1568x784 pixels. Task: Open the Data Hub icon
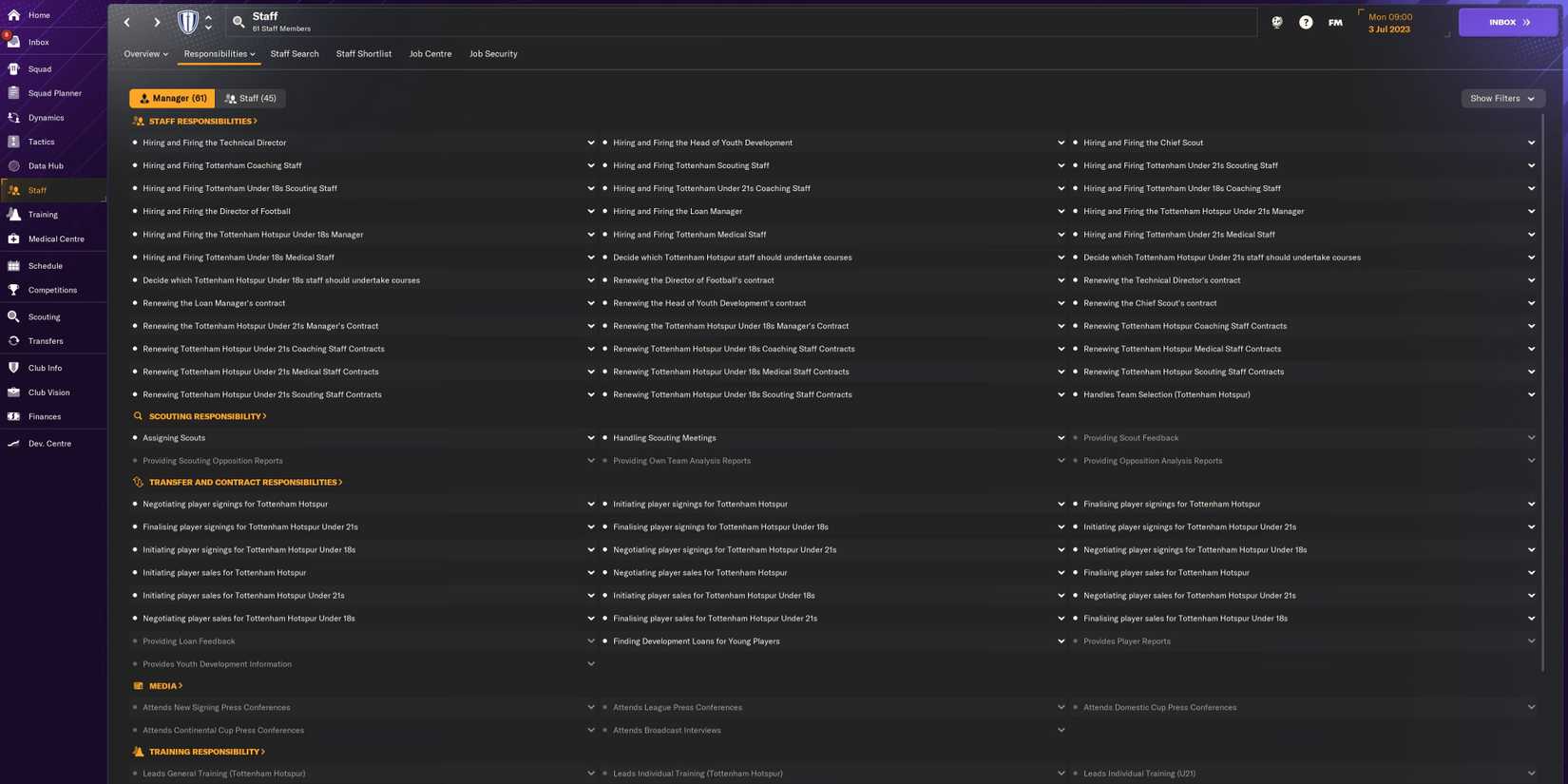pyautogui.click(x=14, y=166)
